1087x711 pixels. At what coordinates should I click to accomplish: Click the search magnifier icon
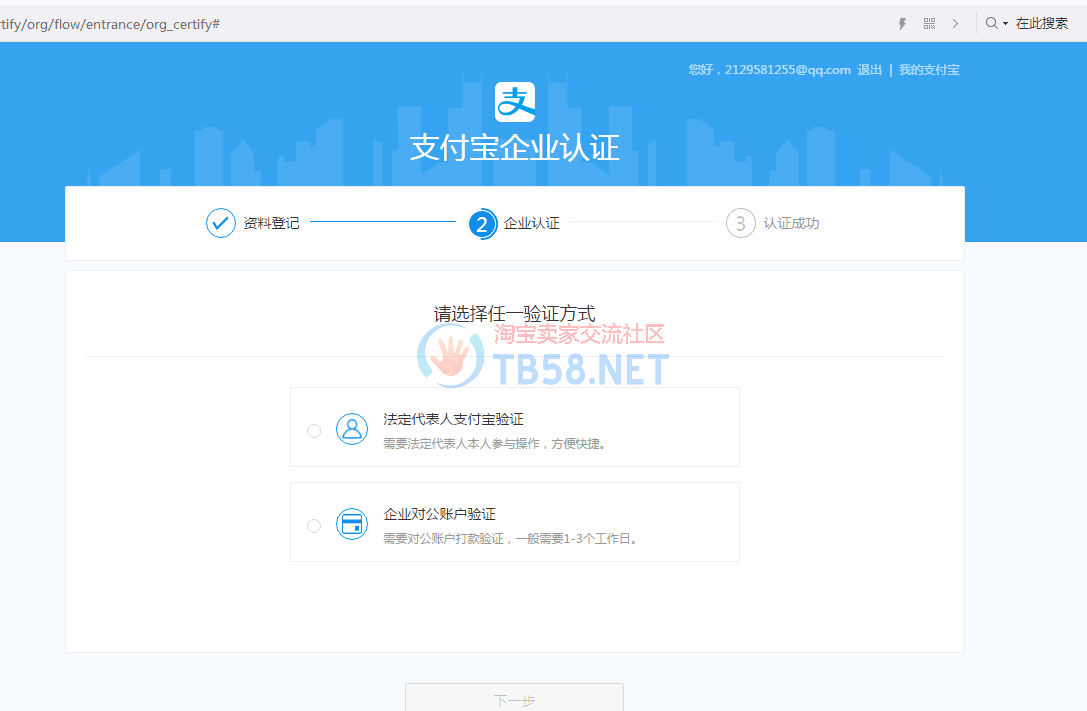pos(991,23)
